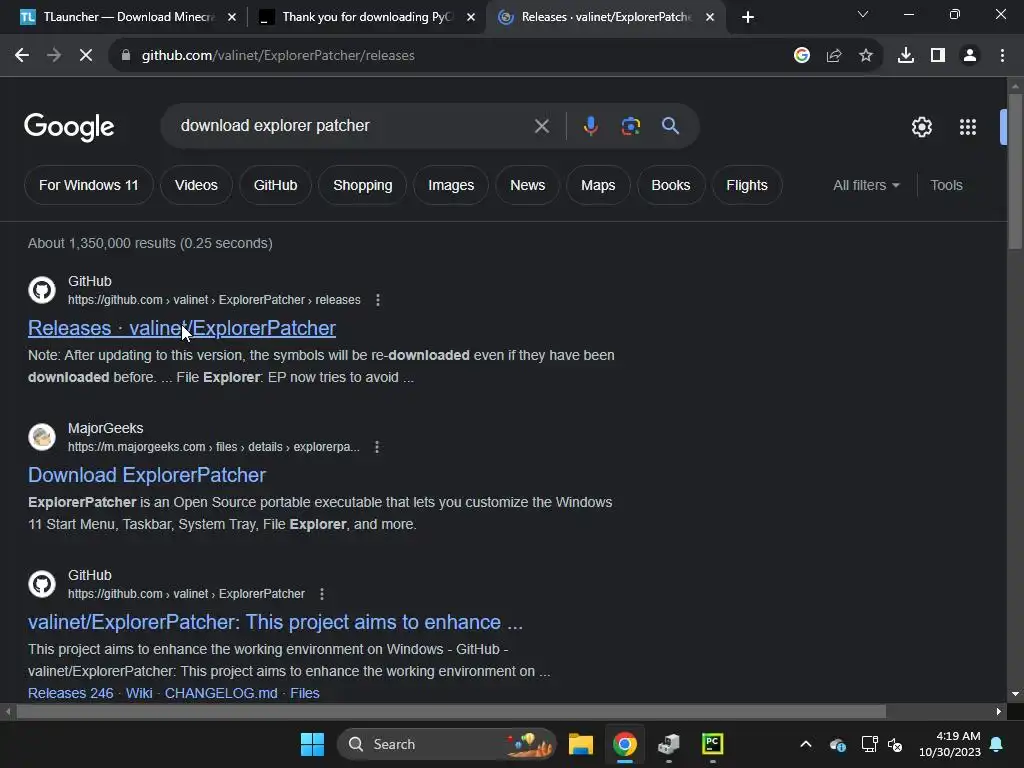This screenshot has height=768, width=1024.
Task: Open a new browser tab
Action: pyautogui.click(x=748, y=17)
